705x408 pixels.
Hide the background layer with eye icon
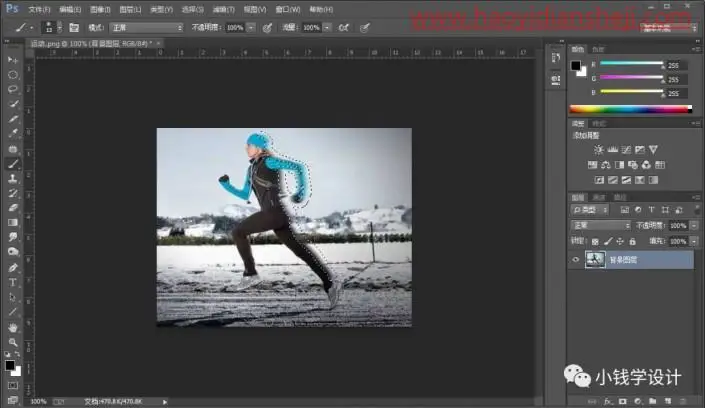pyautogui.click(x=576, y=260)
